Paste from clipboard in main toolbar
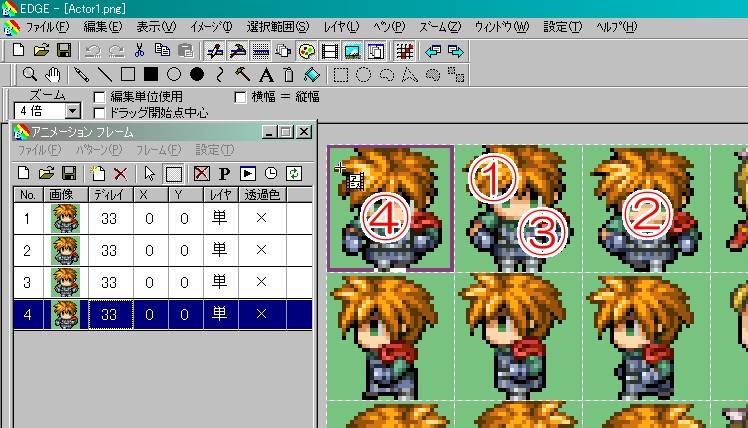The image size is (748, 428). (185, 51)
